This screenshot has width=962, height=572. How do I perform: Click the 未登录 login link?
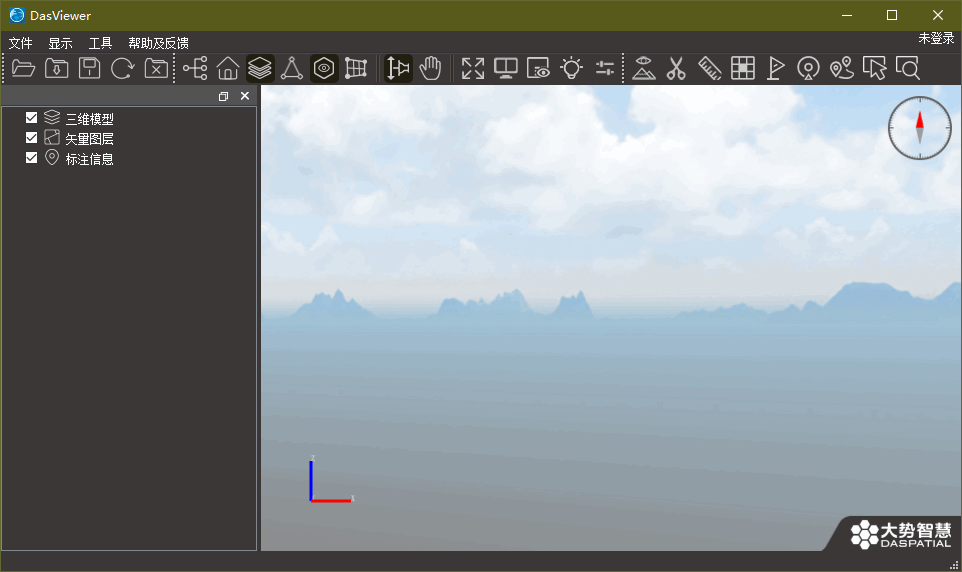[x=936, y=38]
